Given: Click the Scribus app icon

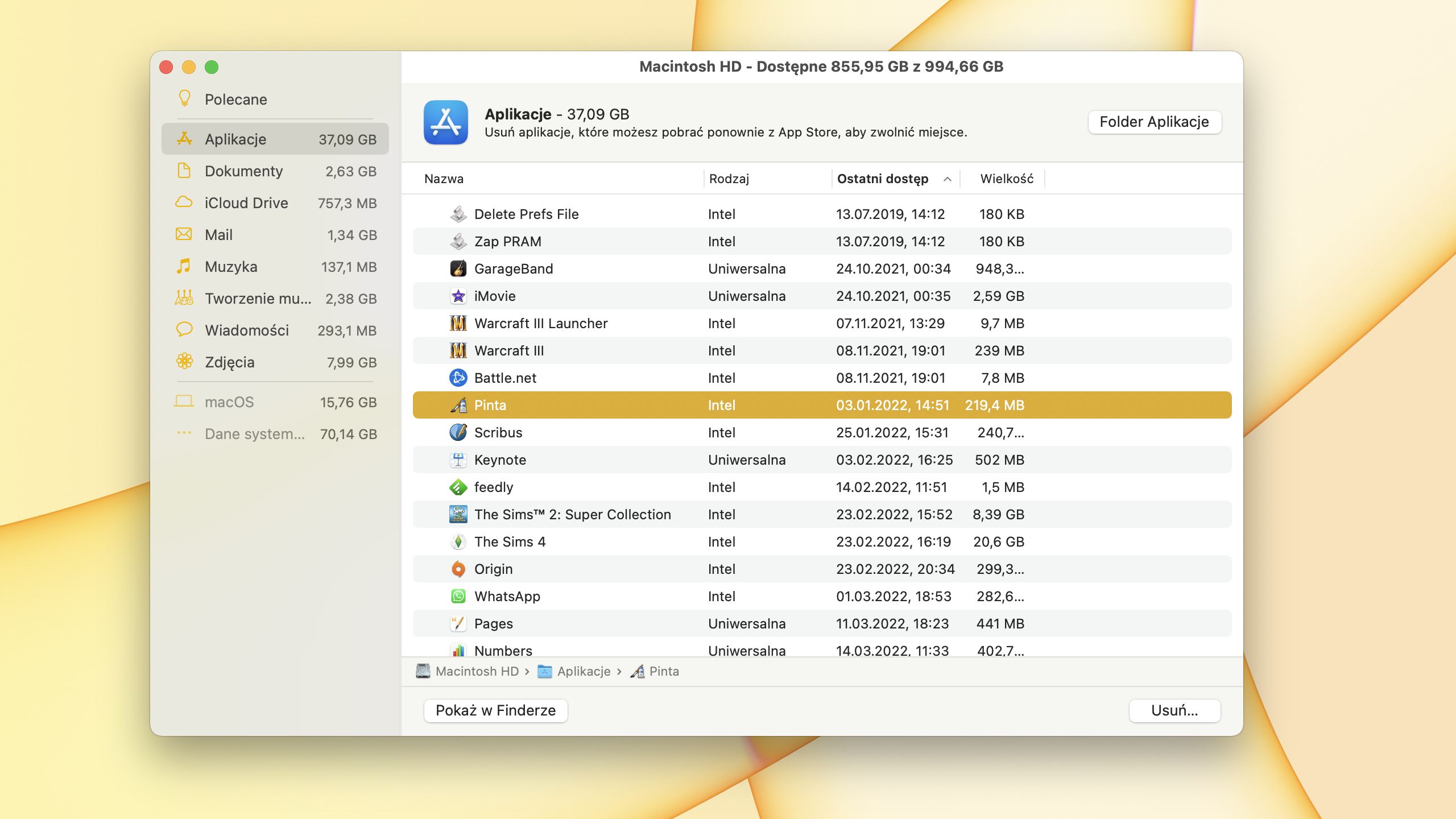Looking at the screenshot, I should (x=458, y=432).
